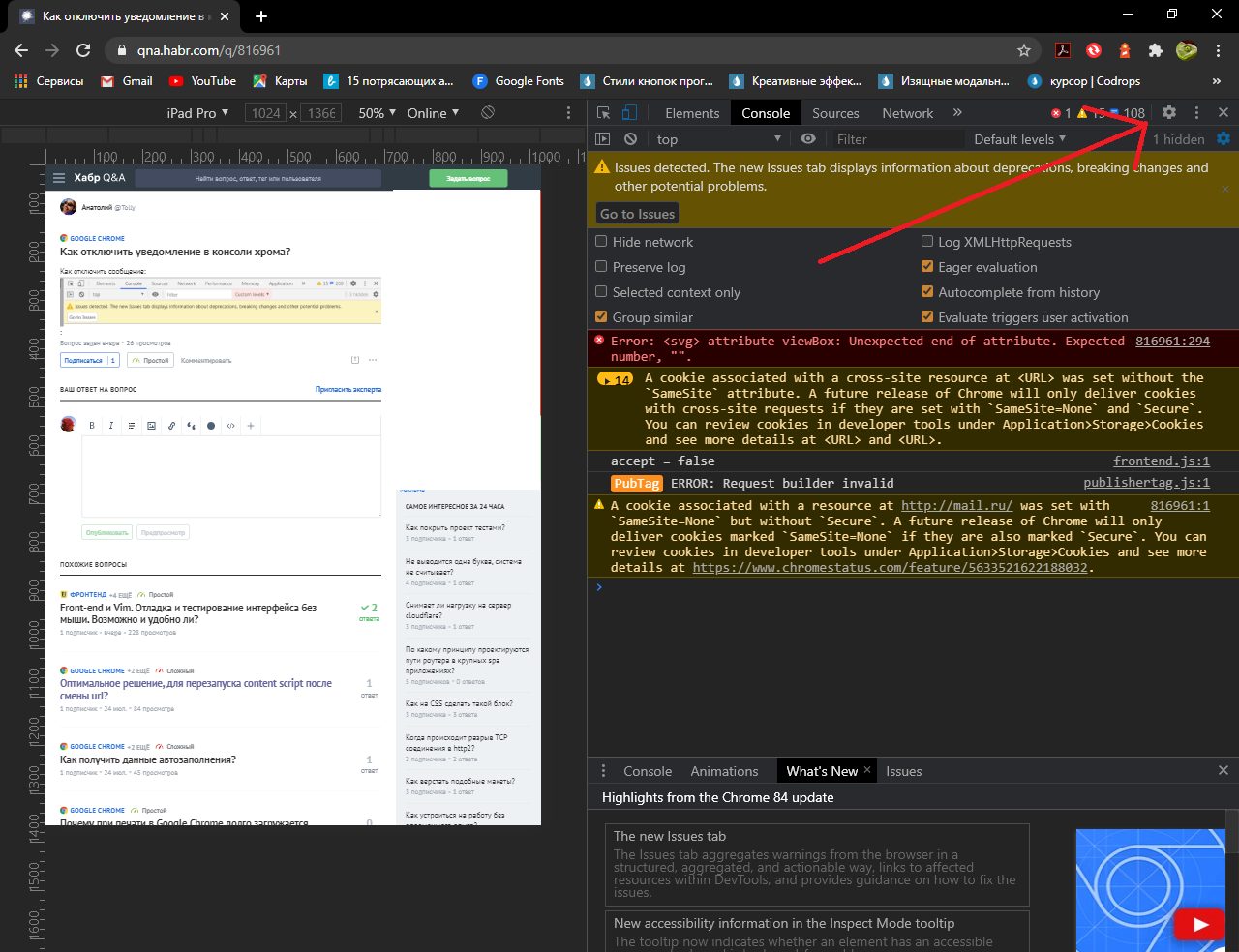Open the 50% zoom dropdown
This screenshot has width=1239, height=952.
pyautogui.click(x=378, y=113)
